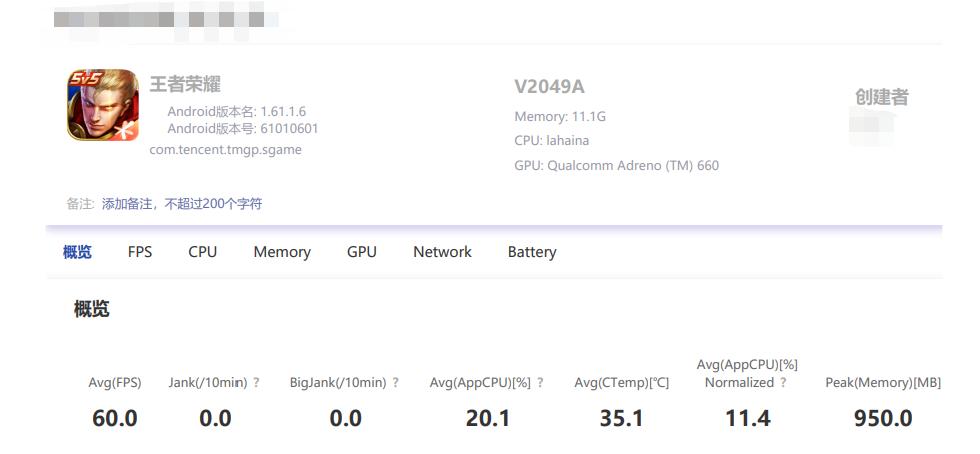Click the V2049A device name

(x=549, y=87)
